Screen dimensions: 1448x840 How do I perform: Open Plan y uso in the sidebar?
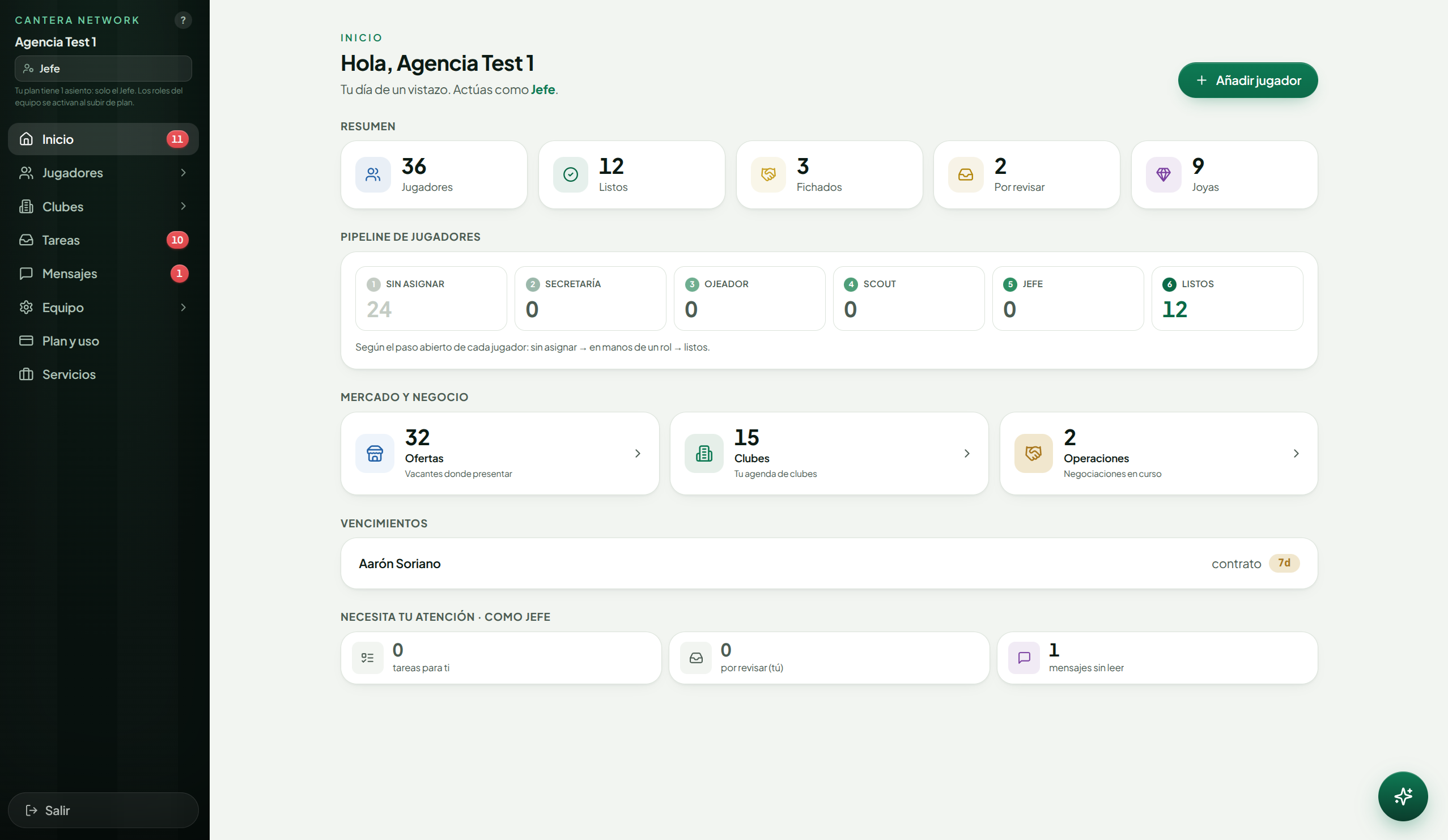tap(103, 340)
